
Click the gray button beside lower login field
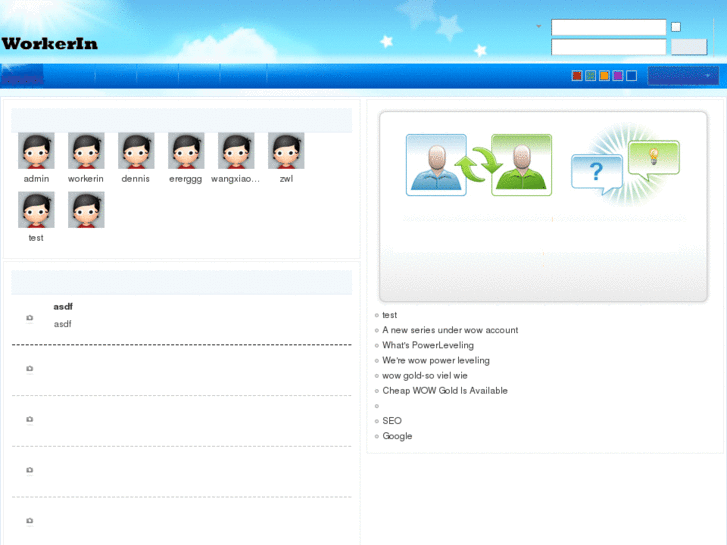[689, 47]
